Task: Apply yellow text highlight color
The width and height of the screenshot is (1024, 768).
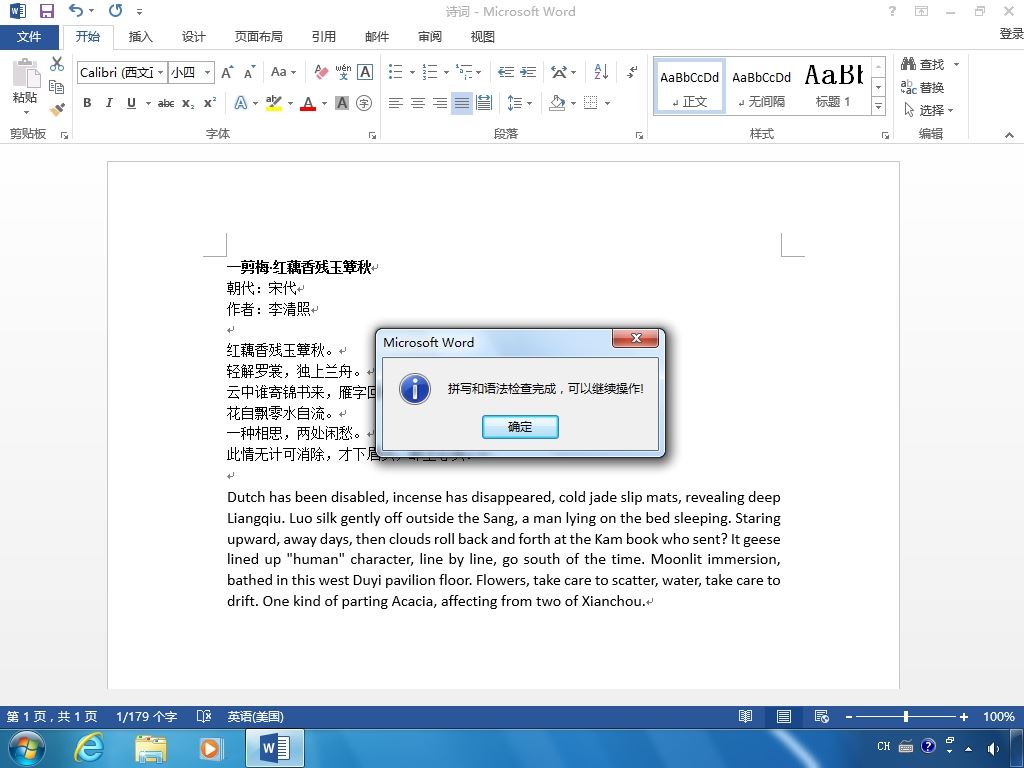Action: click(x=274, y=103)
